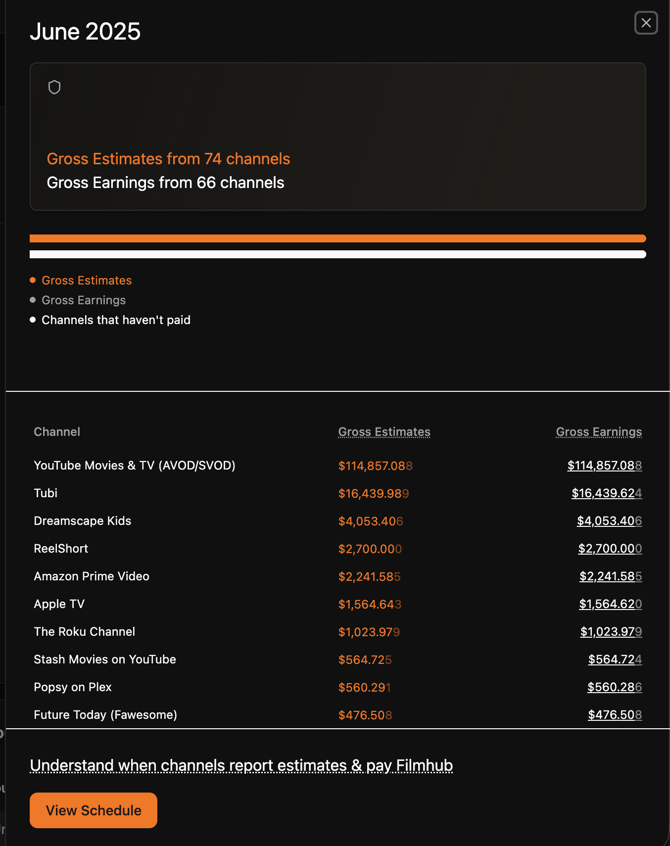The height and width of the screenshot is (846, 670).
Task: Click ReelShort gross earnings amount
Action: [x=609, y=549]
